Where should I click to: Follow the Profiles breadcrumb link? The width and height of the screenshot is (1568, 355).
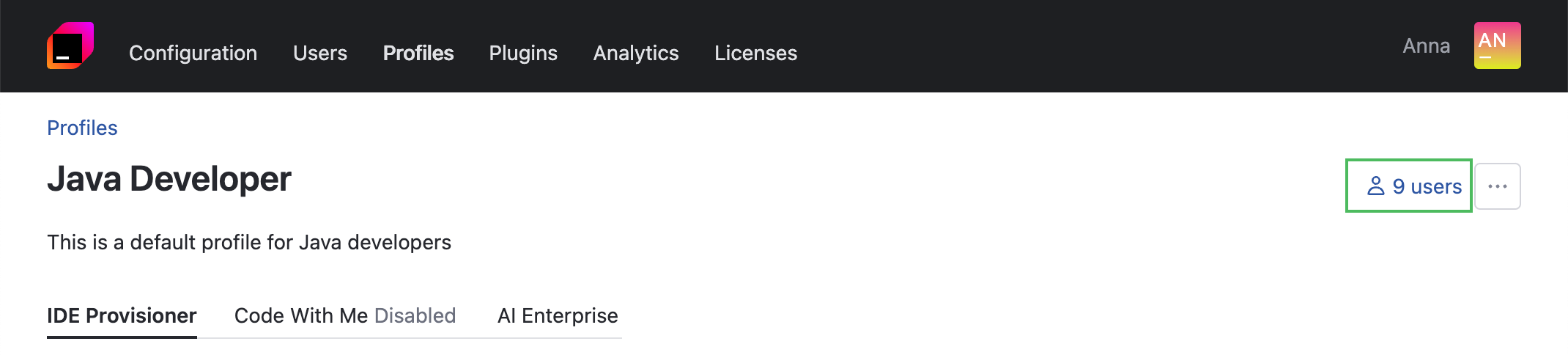click(x=82, y=128)
